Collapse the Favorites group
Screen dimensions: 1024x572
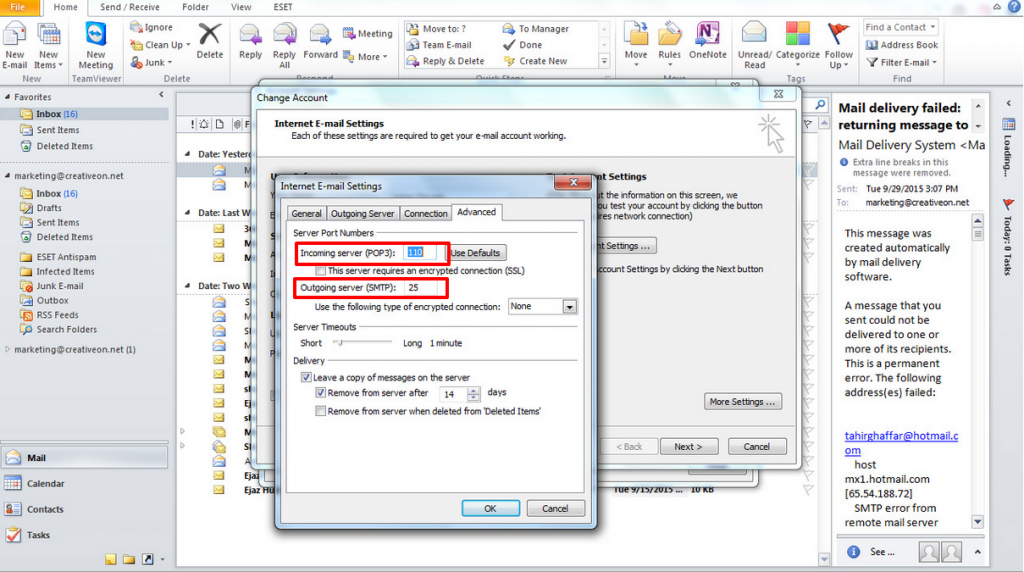[8, 97]
